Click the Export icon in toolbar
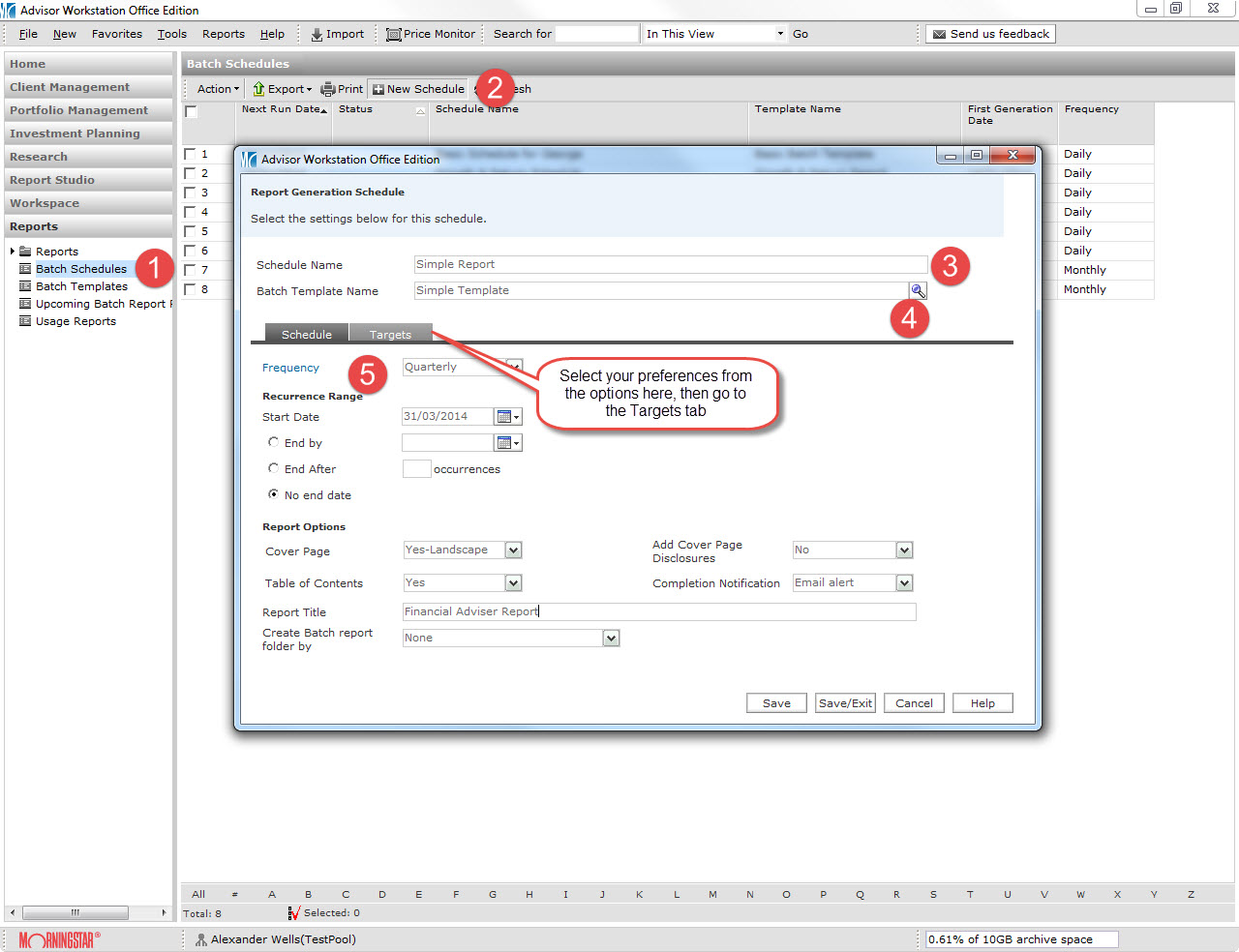Screen dimensions: 1239x952 pos(258,89)
